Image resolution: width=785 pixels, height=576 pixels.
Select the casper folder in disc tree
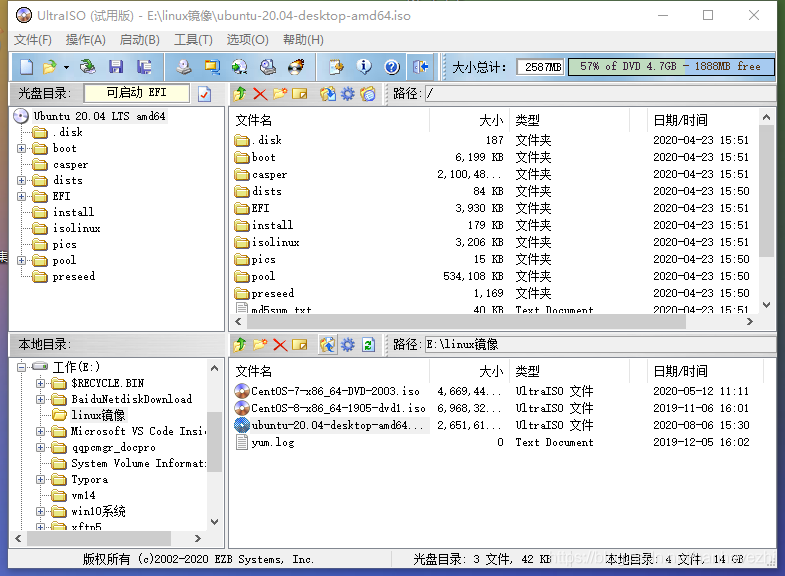tap(70, 164)
